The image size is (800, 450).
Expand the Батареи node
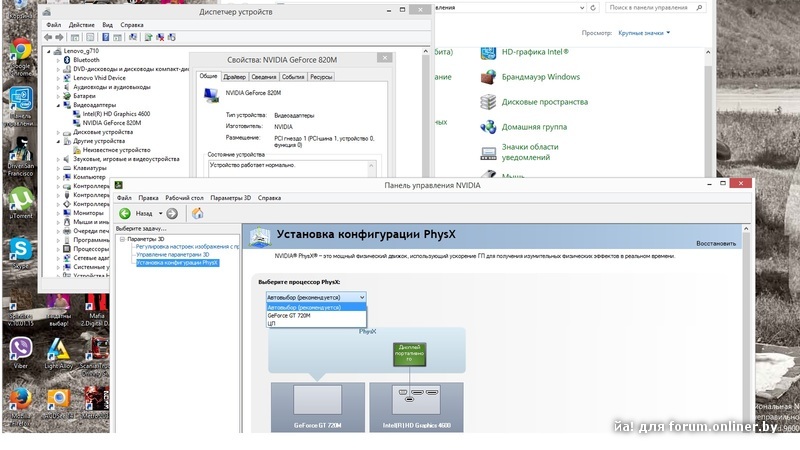pyautogui.click(x=58, y=96)
